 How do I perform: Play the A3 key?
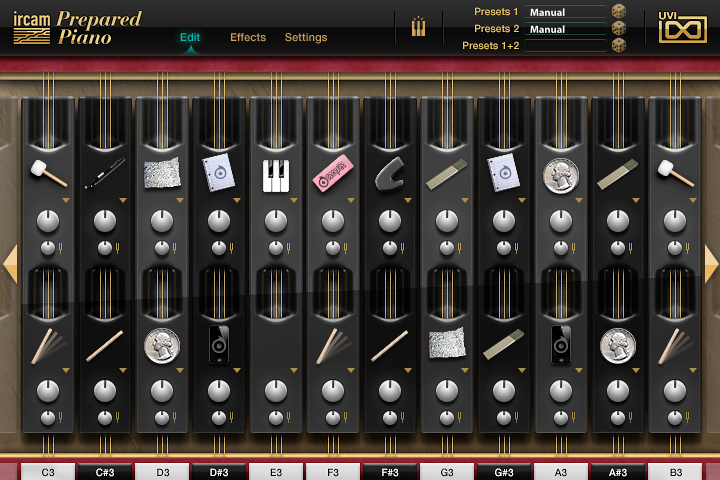tap(561, 472)
